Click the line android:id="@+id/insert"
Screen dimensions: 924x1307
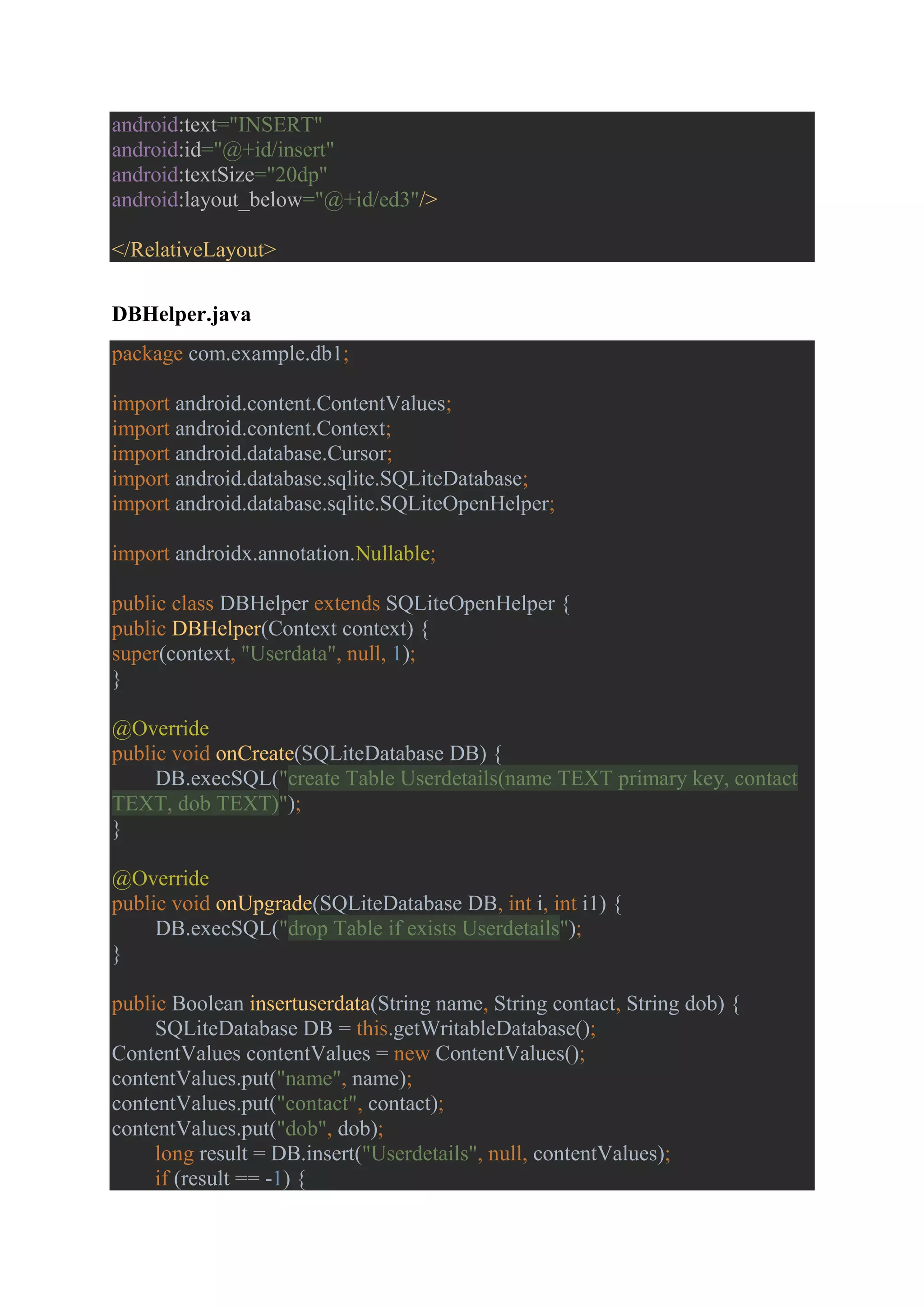pyautogui.click(x=222, y=150)
